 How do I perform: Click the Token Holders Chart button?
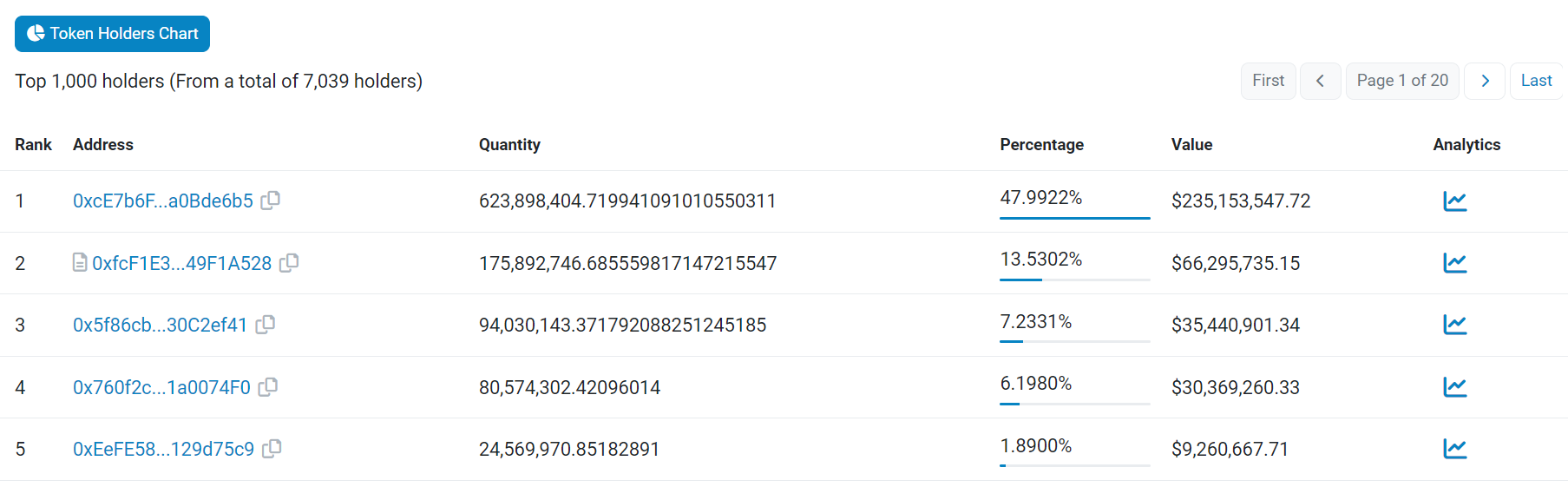[113, 34]
